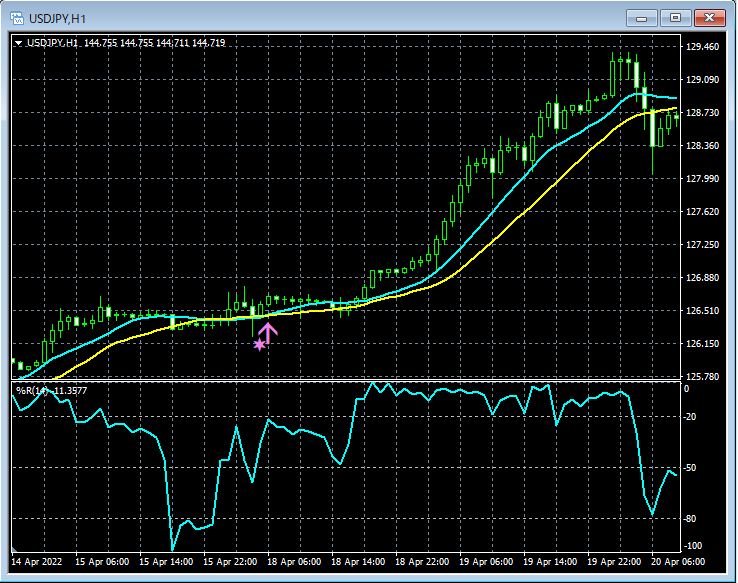Click the -50 level on %R scale
This screenshot has width=738, height=583.
(690, 468)
